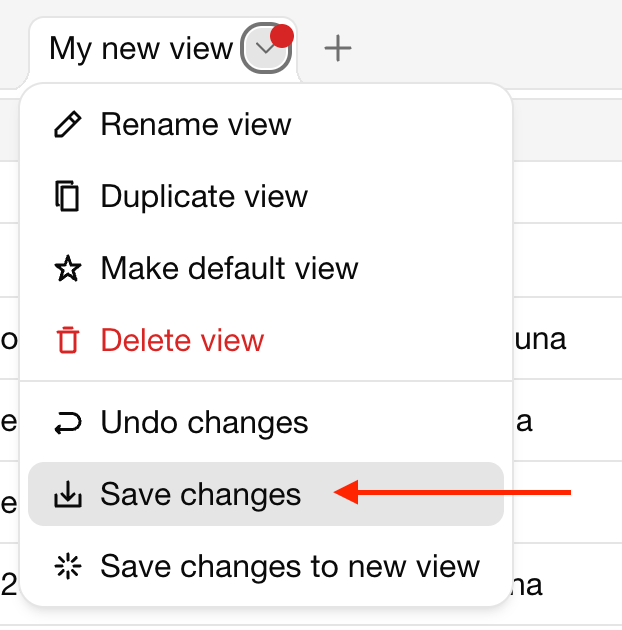Click the undo arrow icon

68,423
